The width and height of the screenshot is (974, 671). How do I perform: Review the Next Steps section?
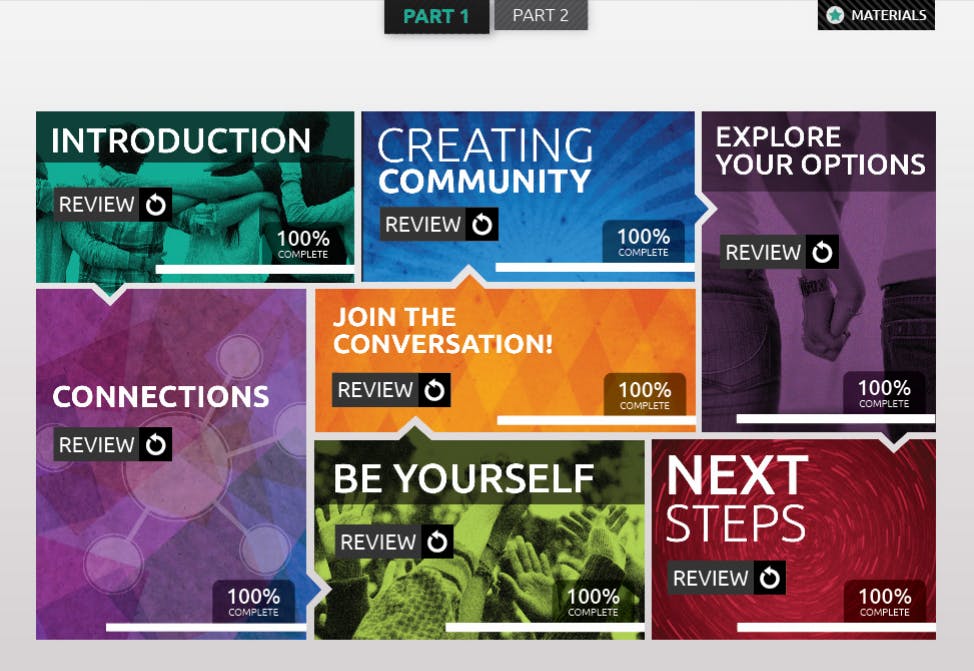[710, 577]
